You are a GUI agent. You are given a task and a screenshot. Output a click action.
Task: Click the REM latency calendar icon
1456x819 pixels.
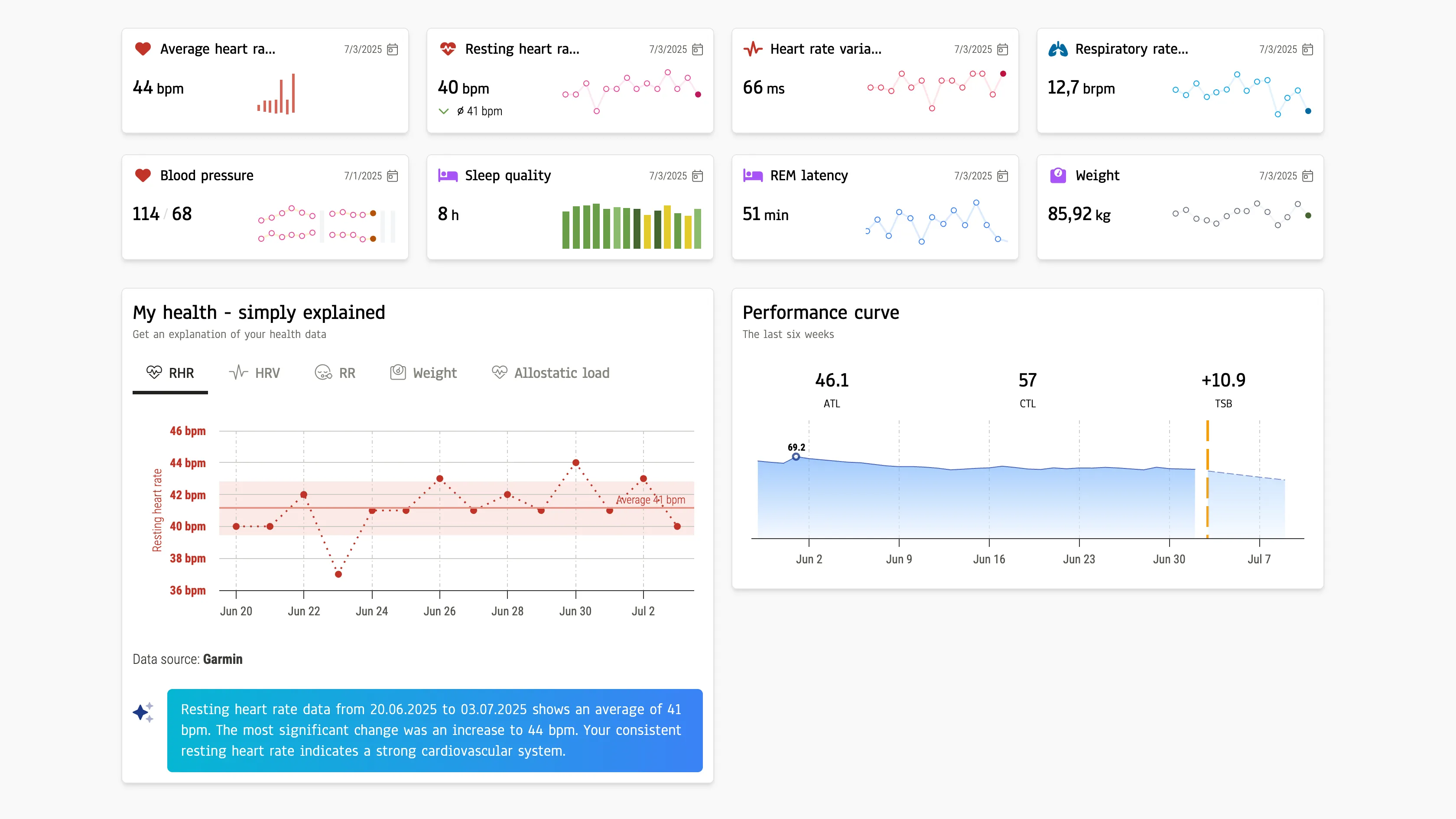[1002, 176]
